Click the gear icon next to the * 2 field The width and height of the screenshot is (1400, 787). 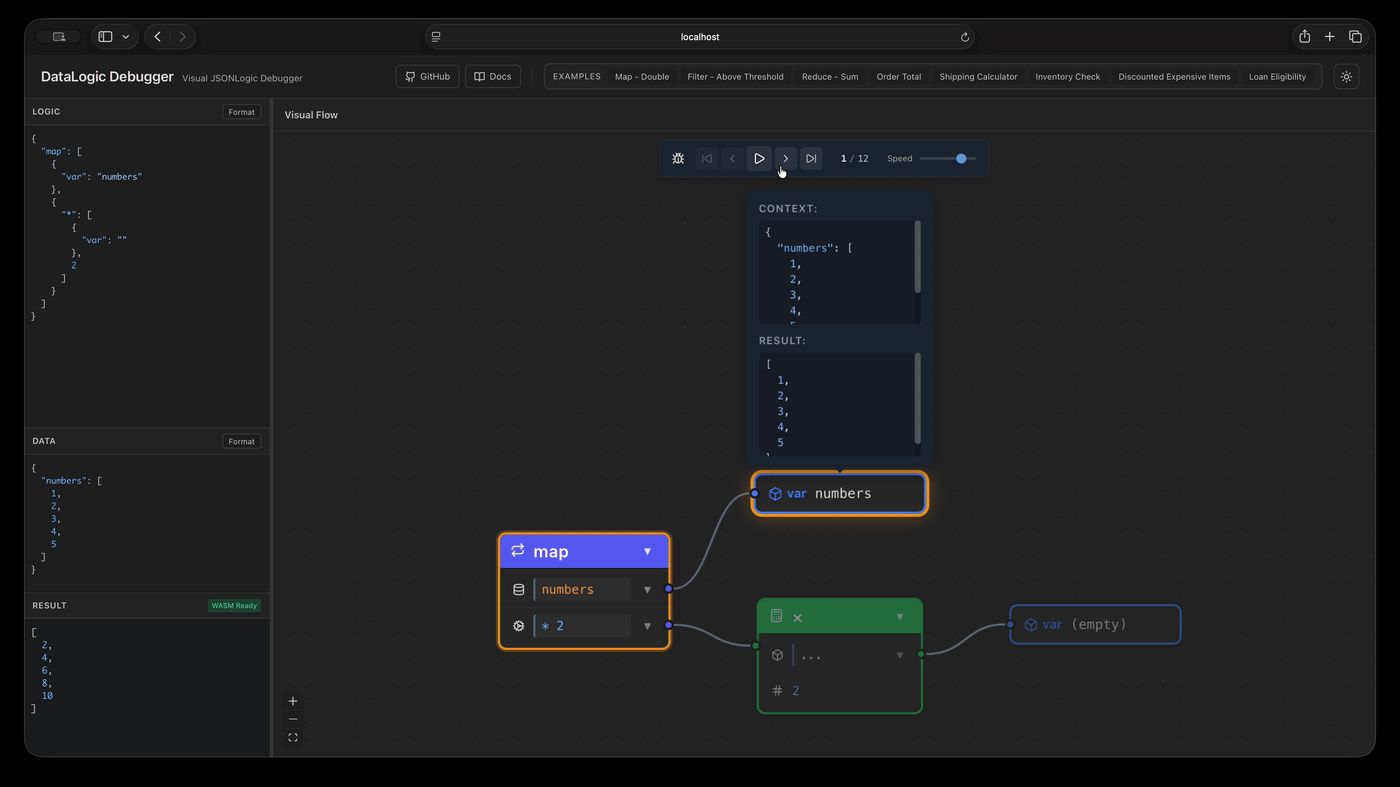[519, 625]
